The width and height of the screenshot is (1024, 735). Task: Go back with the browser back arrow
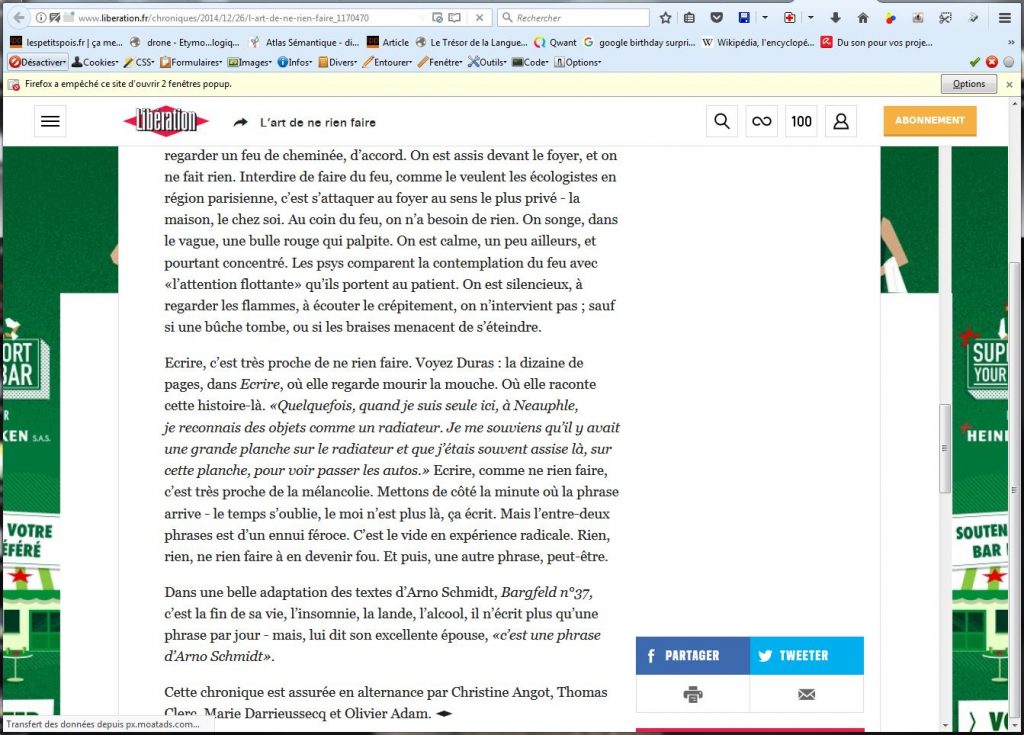(19, 18)
